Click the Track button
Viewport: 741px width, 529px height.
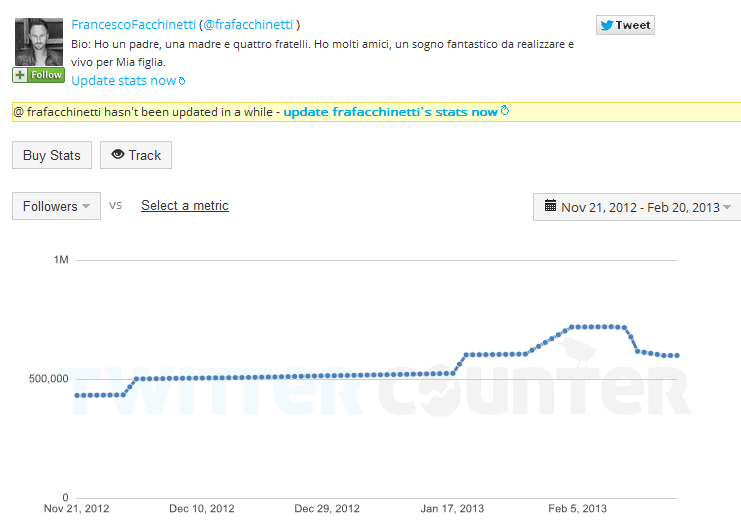coord(136,155)
